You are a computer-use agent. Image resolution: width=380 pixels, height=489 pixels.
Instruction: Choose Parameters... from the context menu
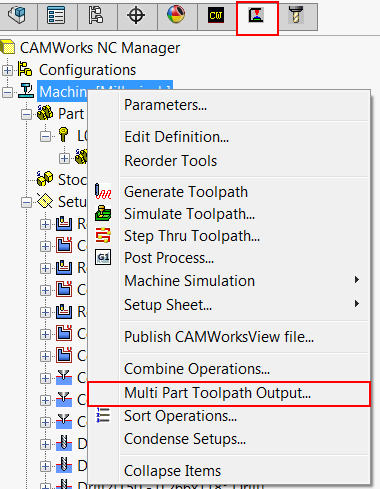[x=165, y=105]
